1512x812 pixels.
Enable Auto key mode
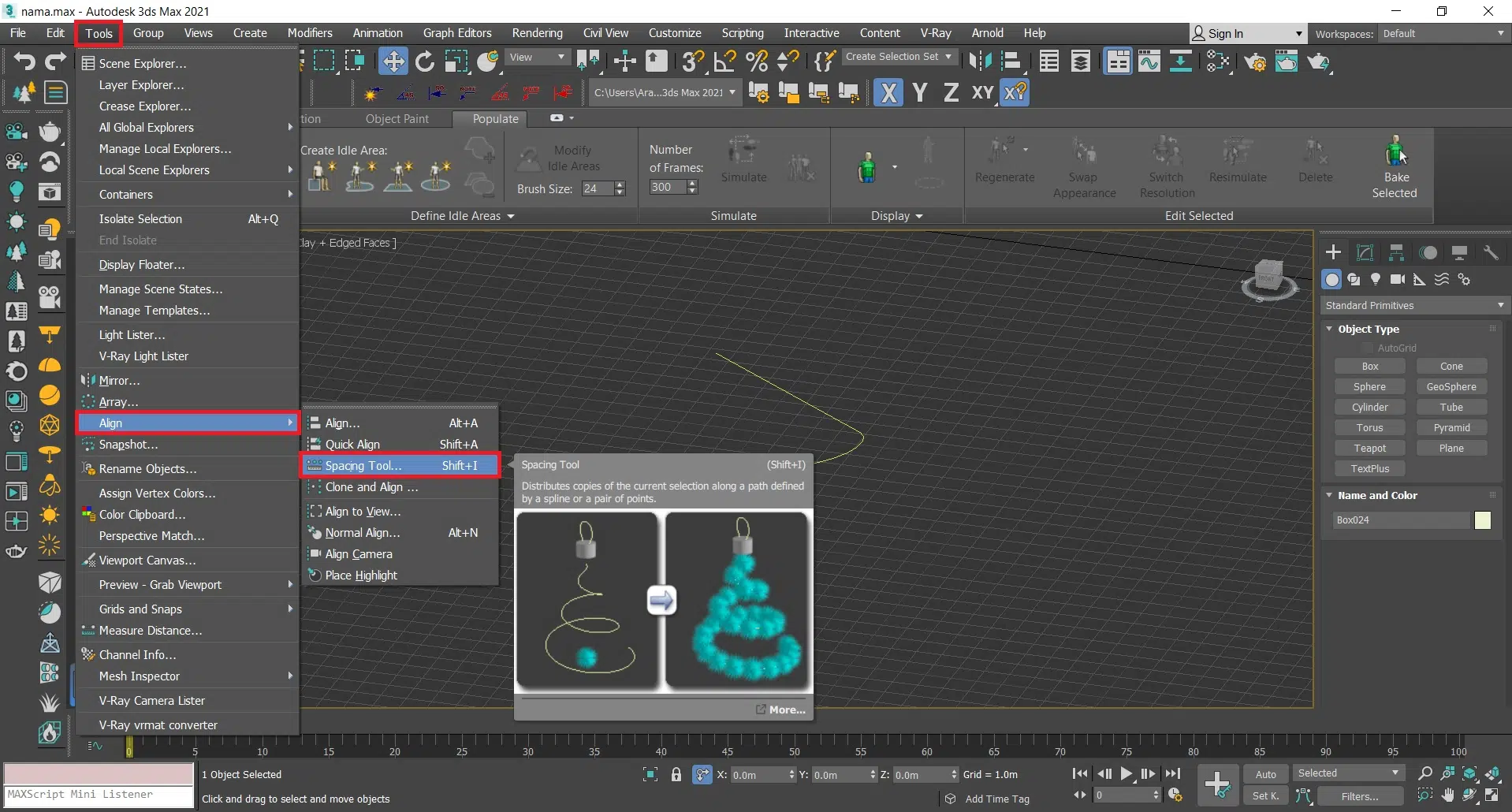tap(1265, 774)
